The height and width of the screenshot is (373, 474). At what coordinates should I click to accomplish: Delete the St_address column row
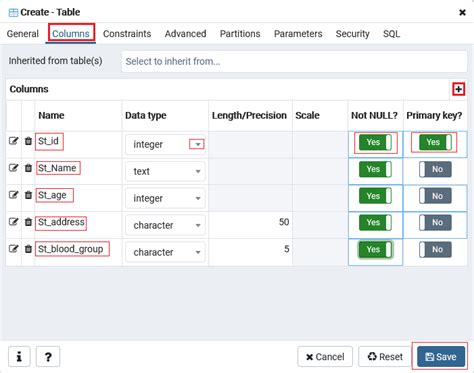28,222
